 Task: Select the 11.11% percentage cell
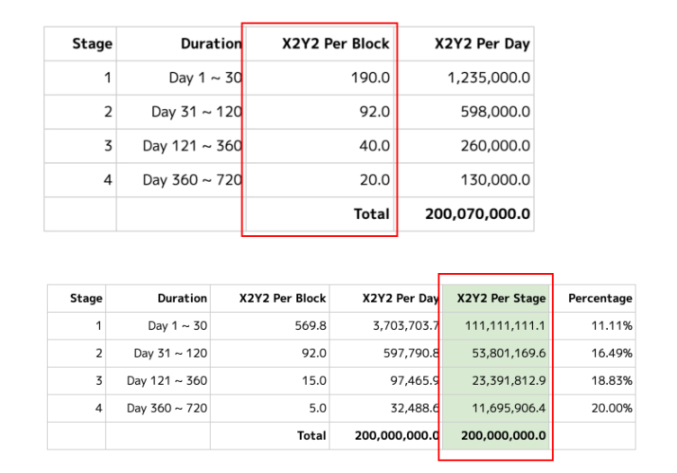(612, 325)
